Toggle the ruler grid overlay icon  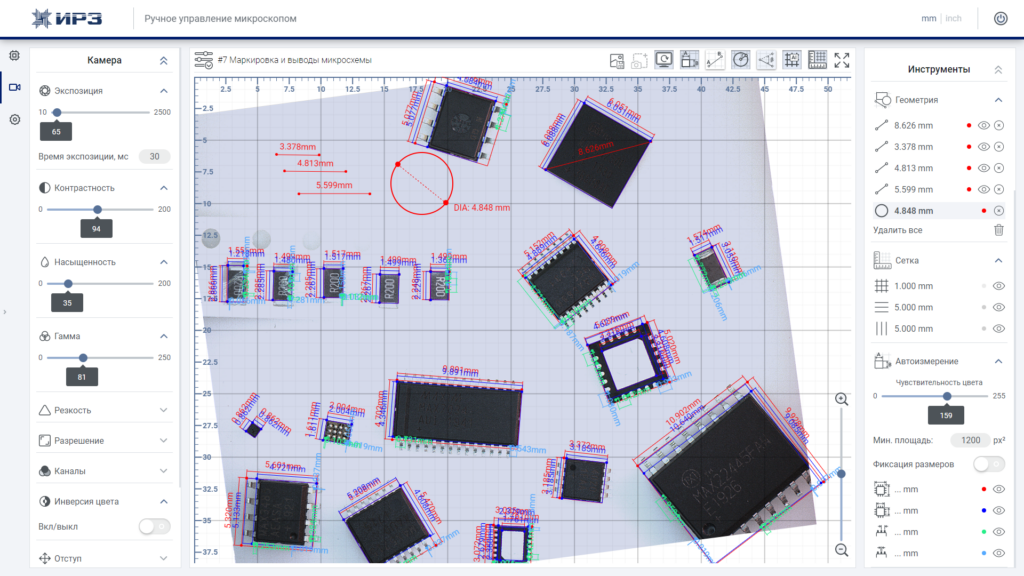point(817,60)
